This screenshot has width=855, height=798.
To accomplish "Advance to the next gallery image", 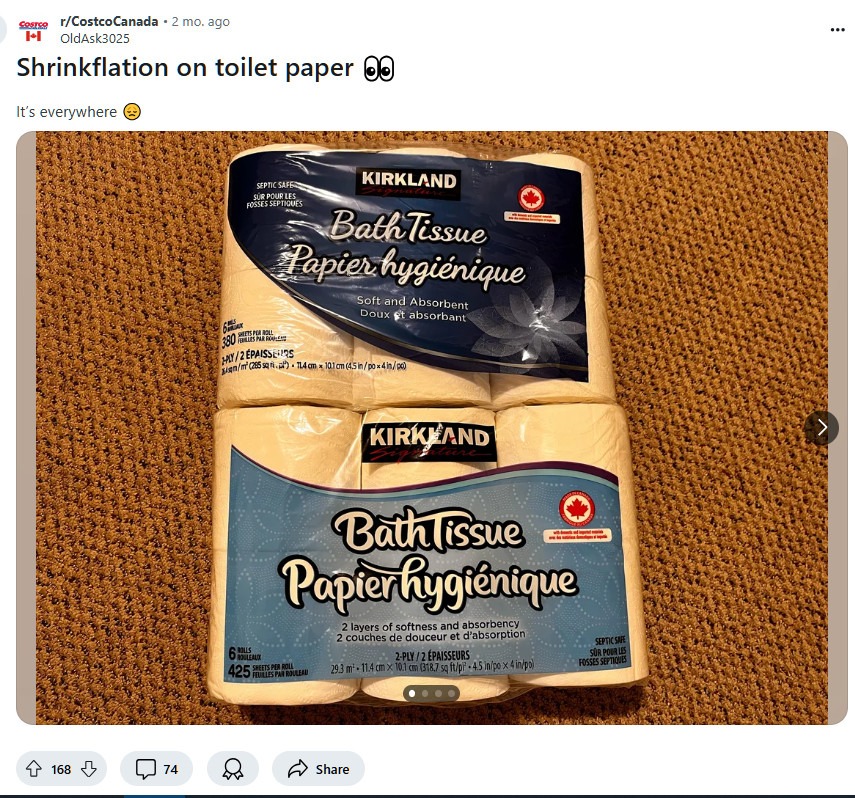I will click(822, 428).
